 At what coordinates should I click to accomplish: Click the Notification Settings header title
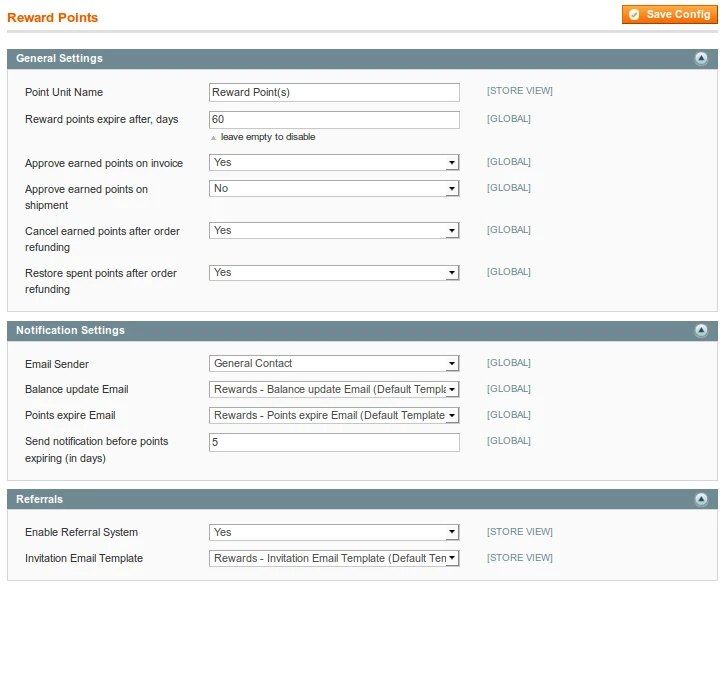coord(70,330)
